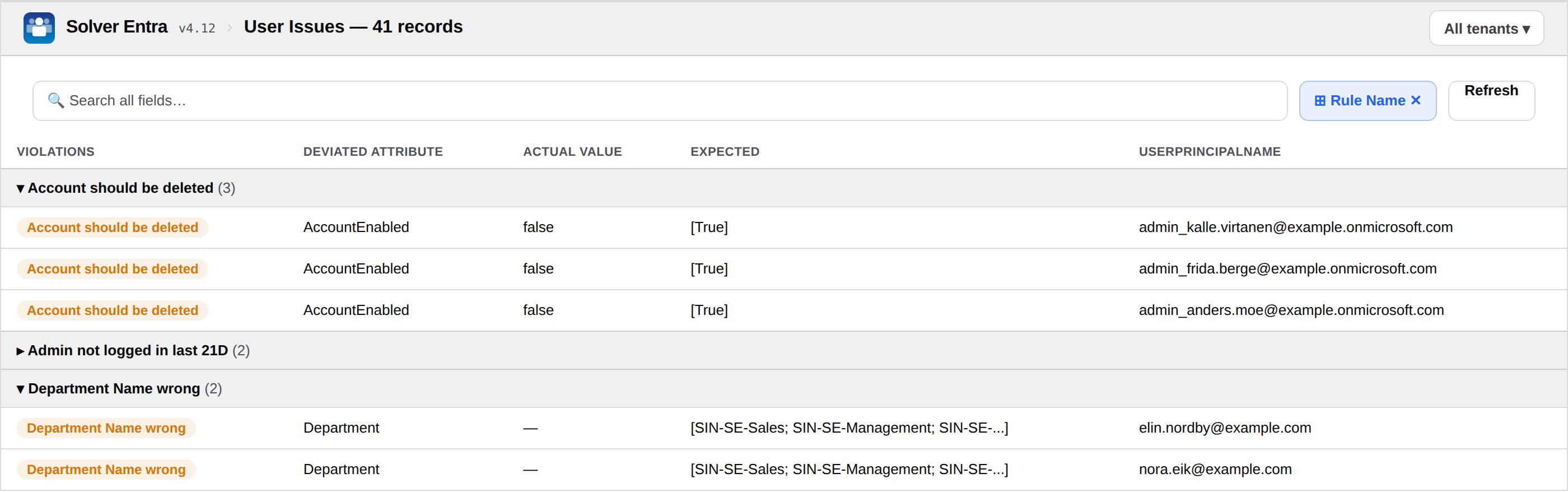The height and width of the screenshot is (492, 1568).
Task: Remove the Rule Name grouping chip via X
Action: click(x=1416, y=100)
